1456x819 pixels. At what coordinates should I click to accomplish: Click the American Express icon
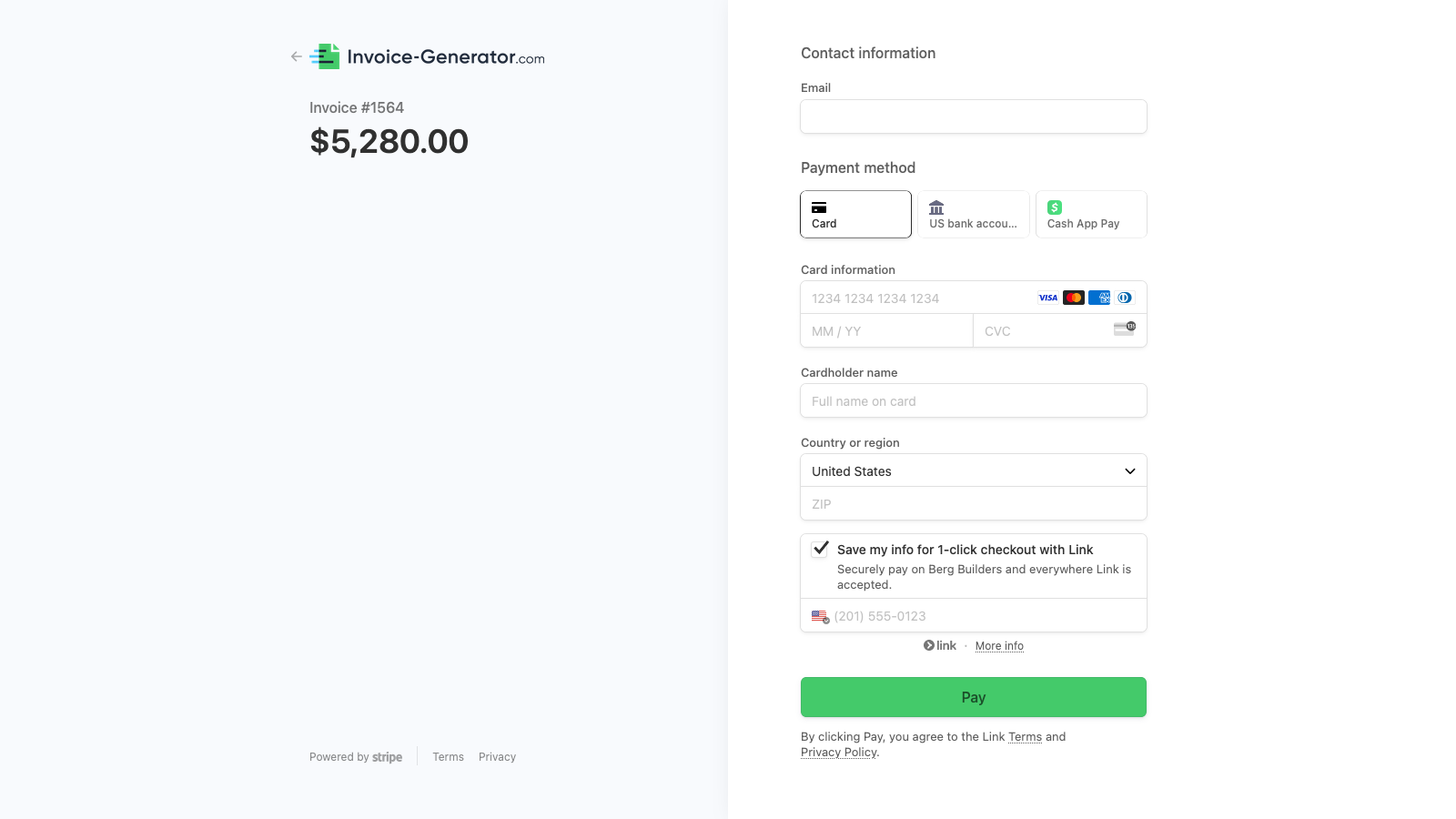pos(1099,298)
